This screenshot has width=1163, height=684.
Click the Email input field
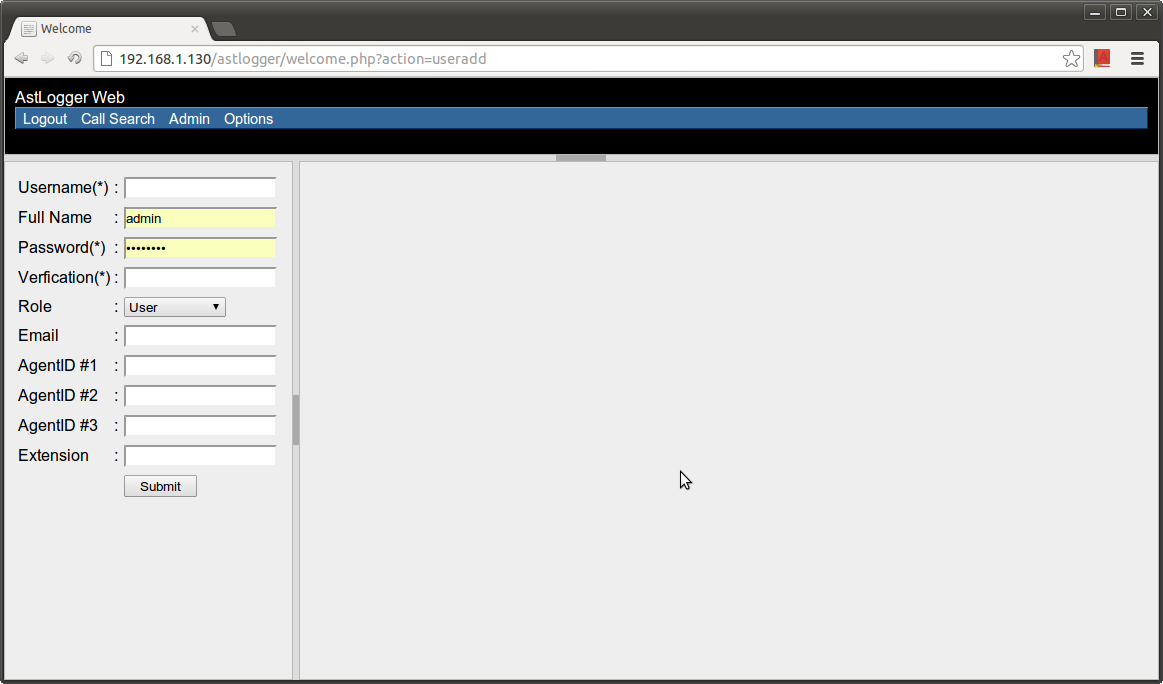click(199, 336)
